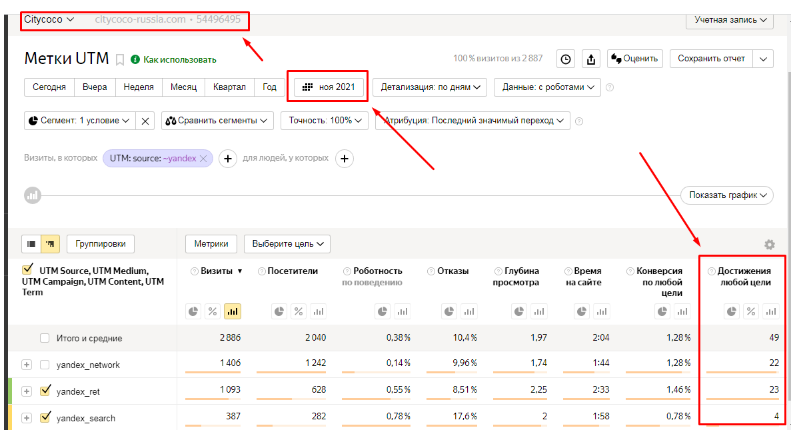Image resolution: width=806 pixels, height=443 pixels.
Task: Open the ноя 2021 date picker
Action: (x=329, y=87)
